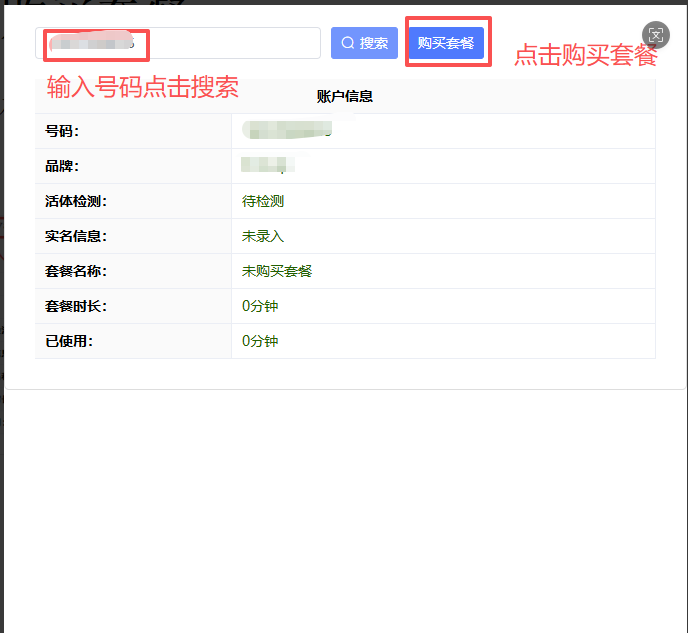
Task: Click the 活体检测 row label
Action: click(x=76, y=201)
